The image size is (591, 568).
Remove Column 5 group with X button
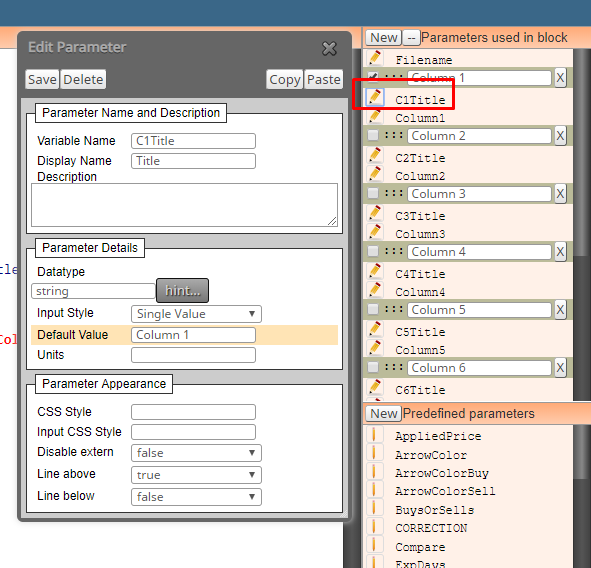pyautogui.click(x=560, y=310)
